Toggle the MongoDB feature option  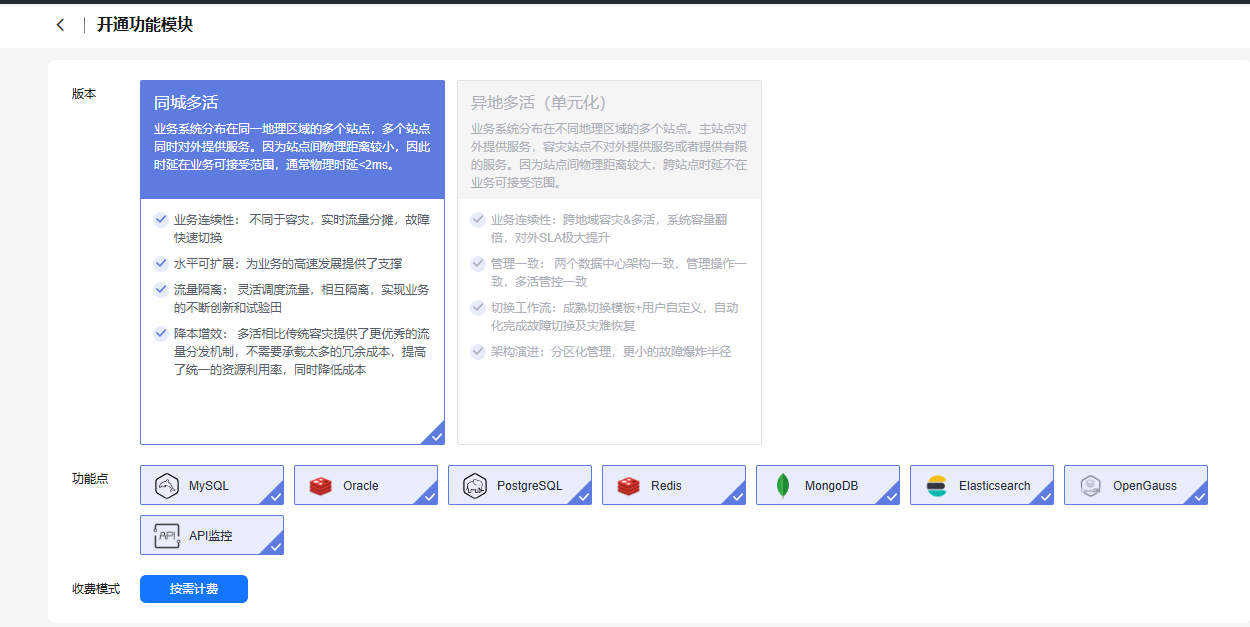828,485
